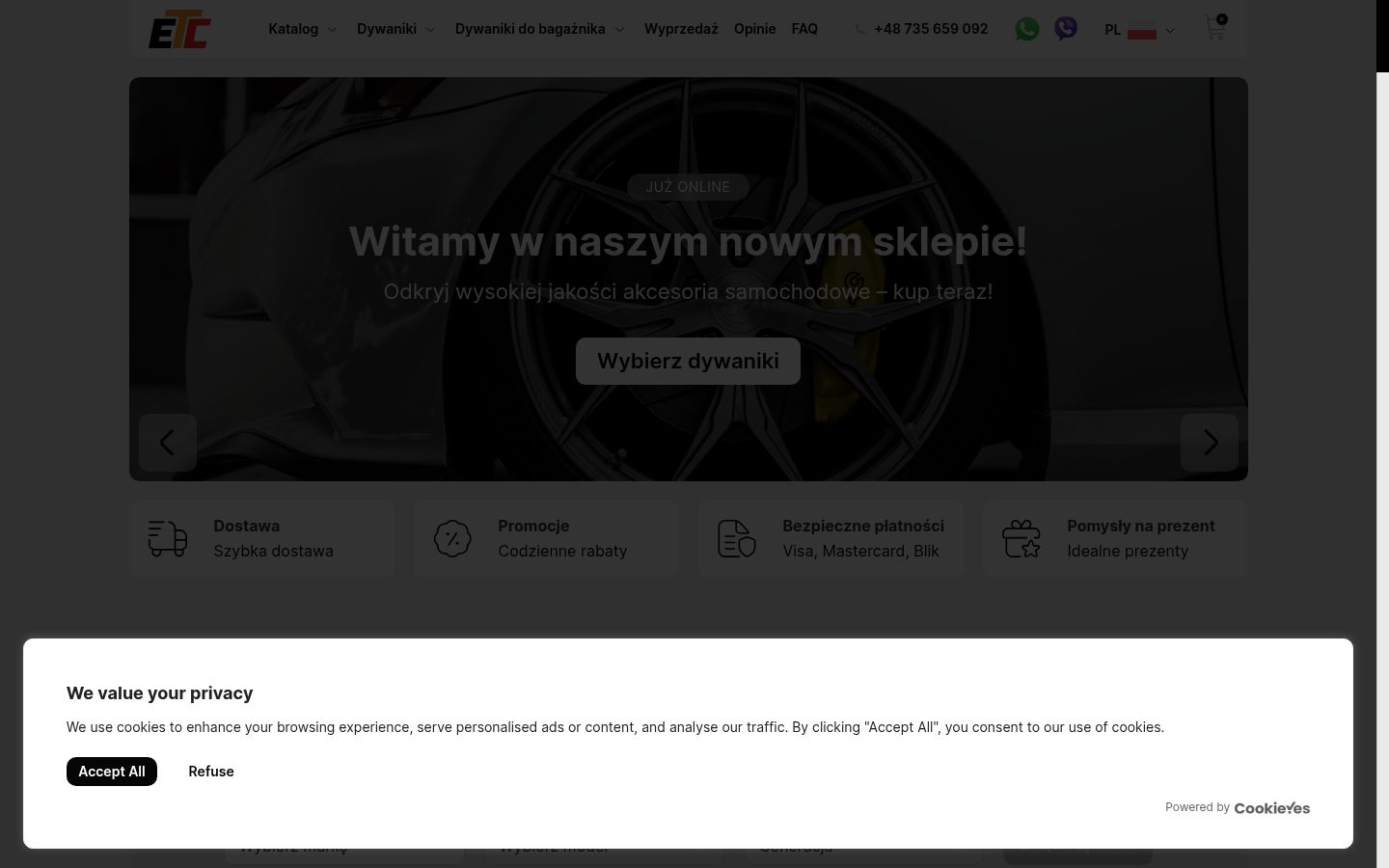Expand the Dywaniki menu
This screenshot has width=1389, height=868.
point(396,29)
